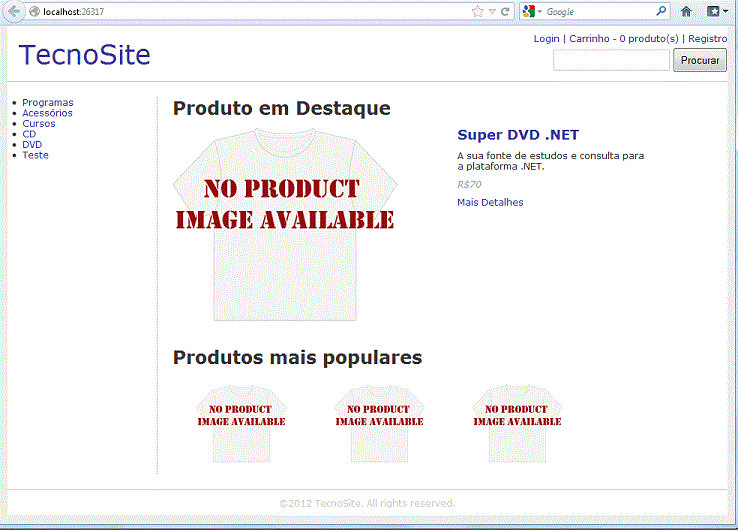Click the ©2012 TecnoSite footer text

[367, 503]
